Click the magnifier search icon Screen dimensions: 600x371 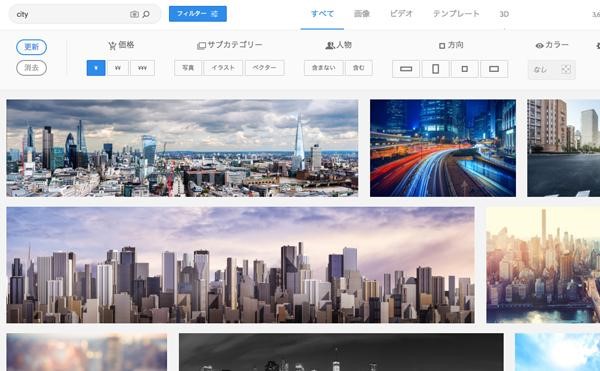pos(146,15)
